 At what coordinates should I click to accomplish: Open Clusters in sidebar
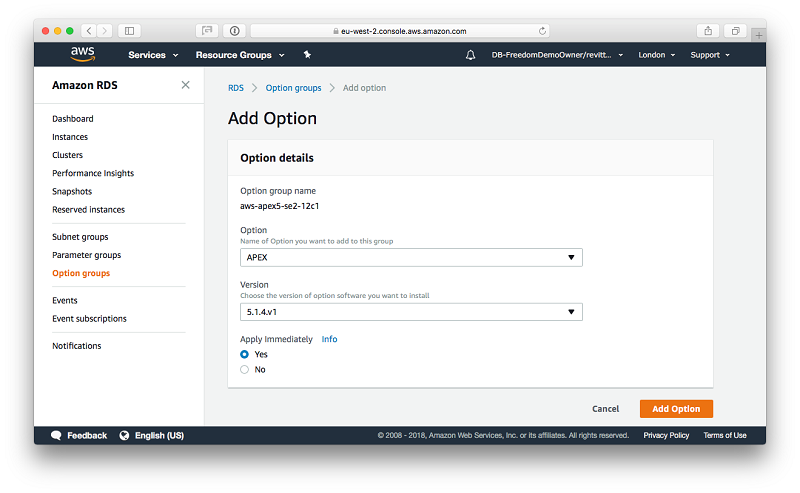[67, 155]
